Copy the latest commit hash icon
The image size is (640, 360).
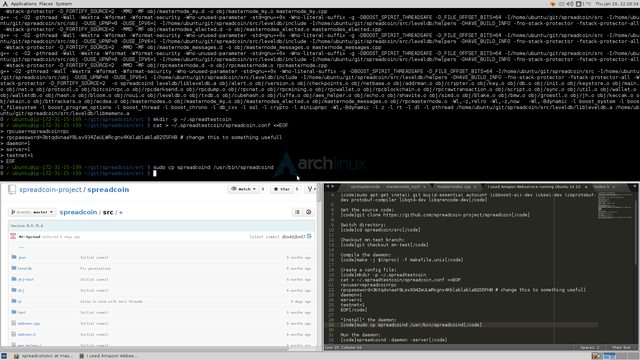tap(309, 236)
